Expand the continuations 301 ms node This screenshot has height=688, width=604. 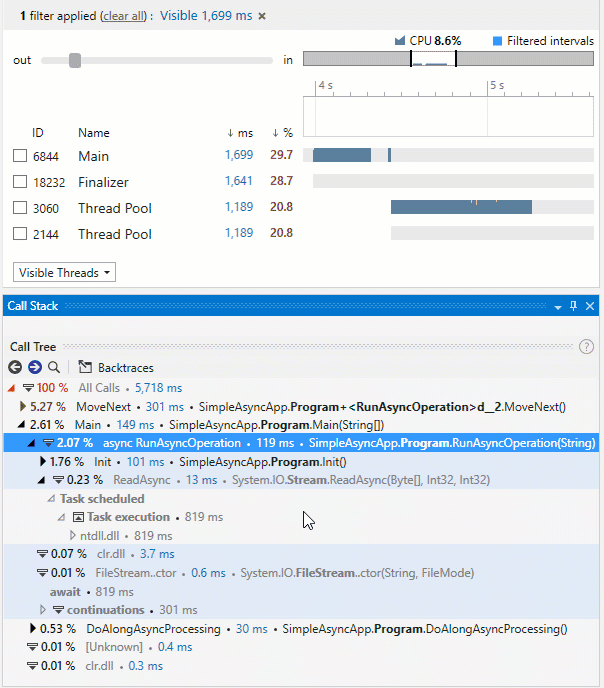click(x=43, y=610)
